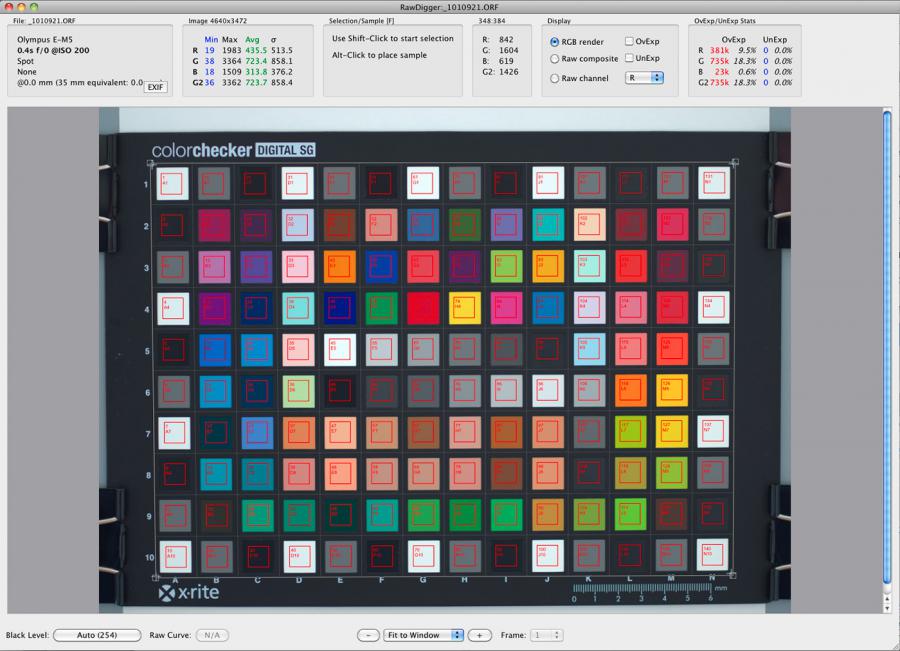
Task: Click the exposure text "0.4s f/0 @ISO 200"
Action: coord(53,51)
